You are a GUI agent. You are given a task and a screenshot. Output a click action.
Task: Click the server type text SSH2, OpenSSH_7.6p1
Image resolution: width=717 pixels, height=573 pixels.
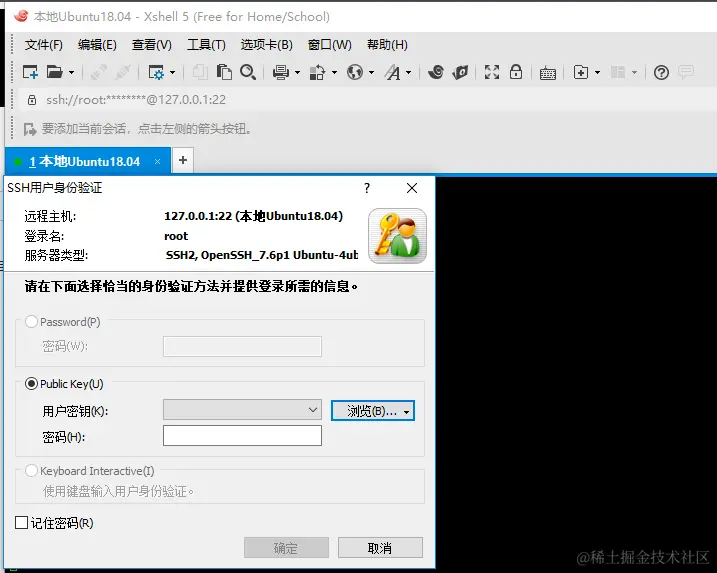click(262, 255)
